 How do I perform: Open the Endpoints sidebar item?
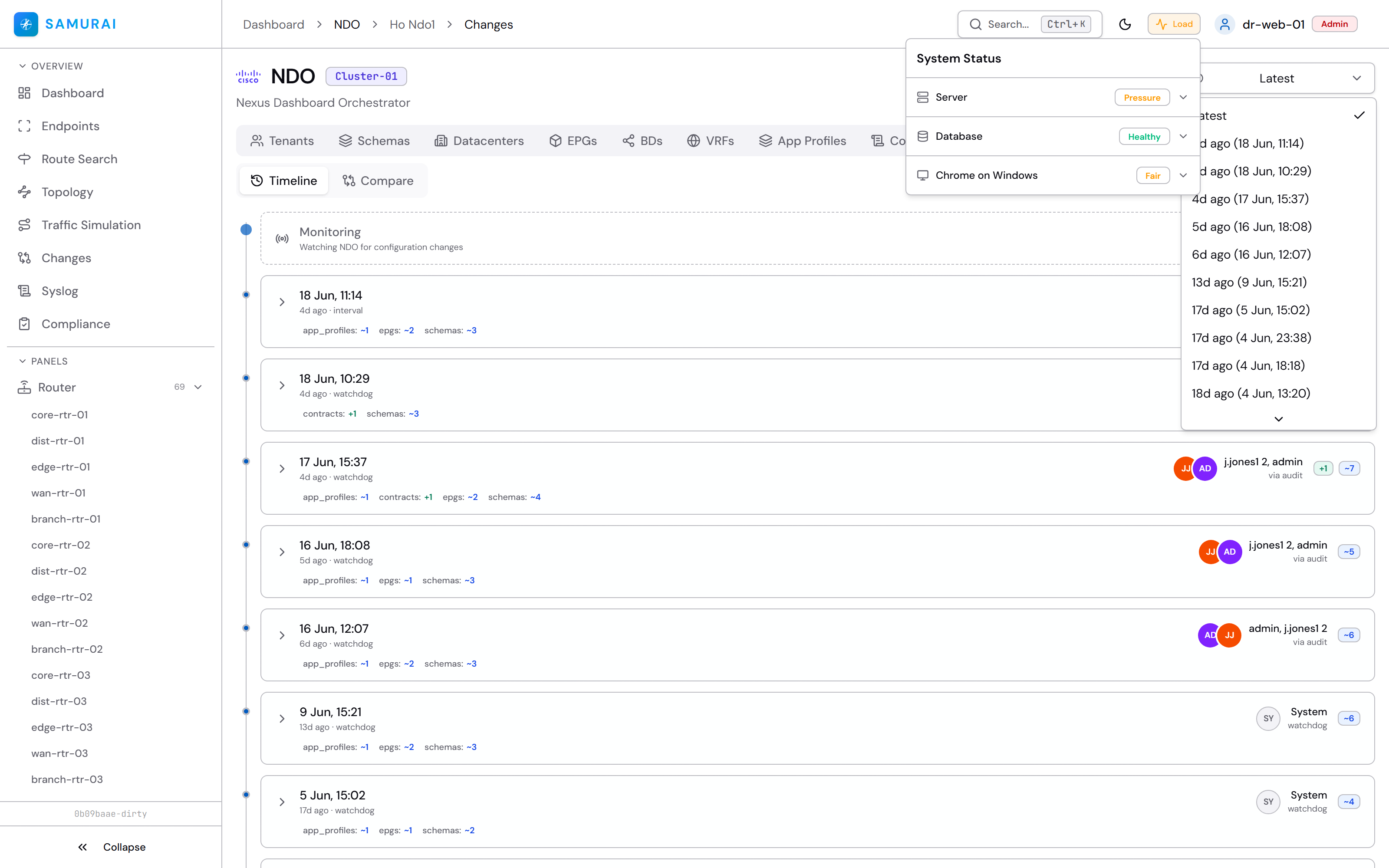click(70, 126)
